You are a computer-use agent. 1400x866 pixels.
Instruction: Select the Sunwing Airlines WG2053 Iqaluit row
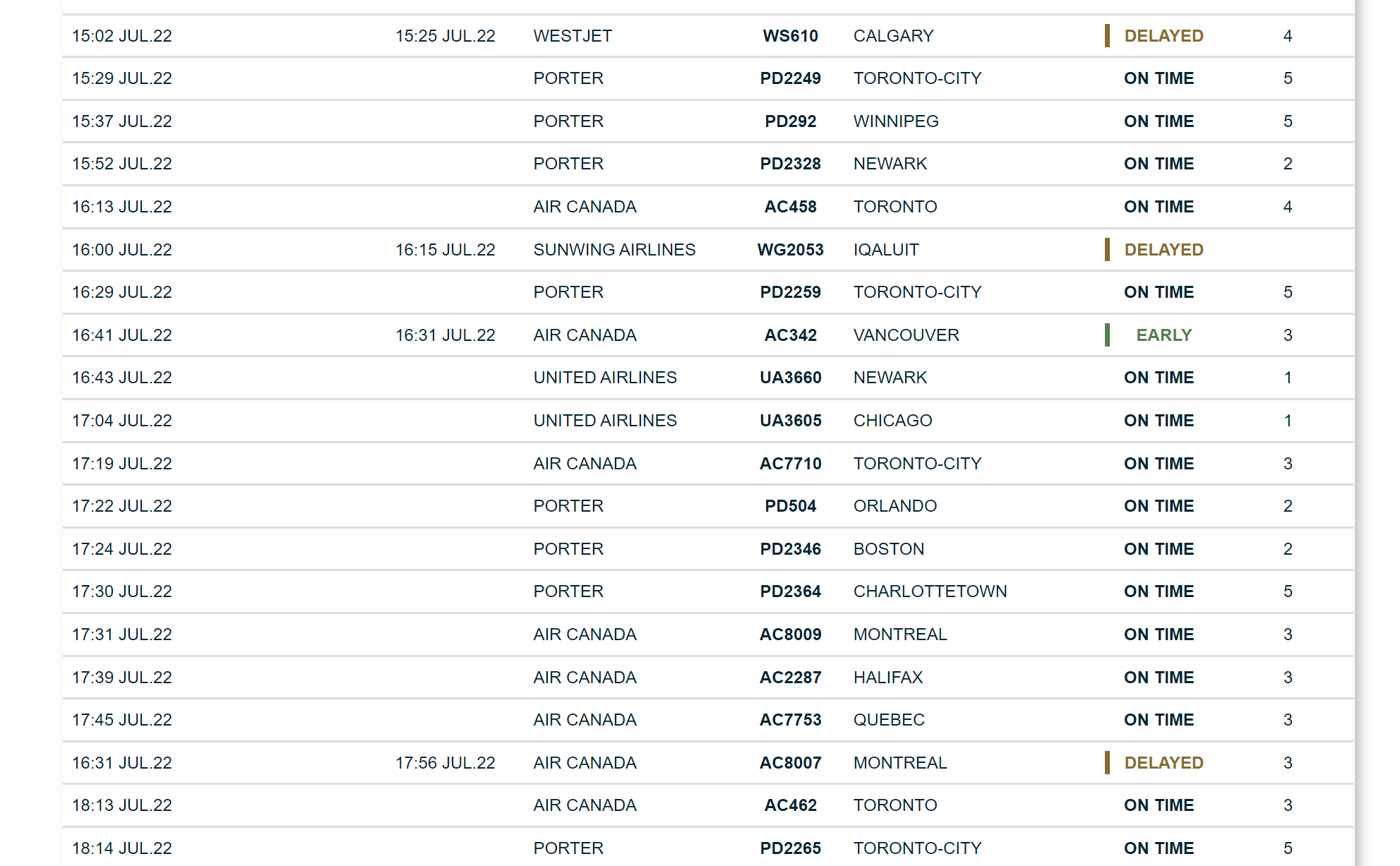[x=708, y=250]
